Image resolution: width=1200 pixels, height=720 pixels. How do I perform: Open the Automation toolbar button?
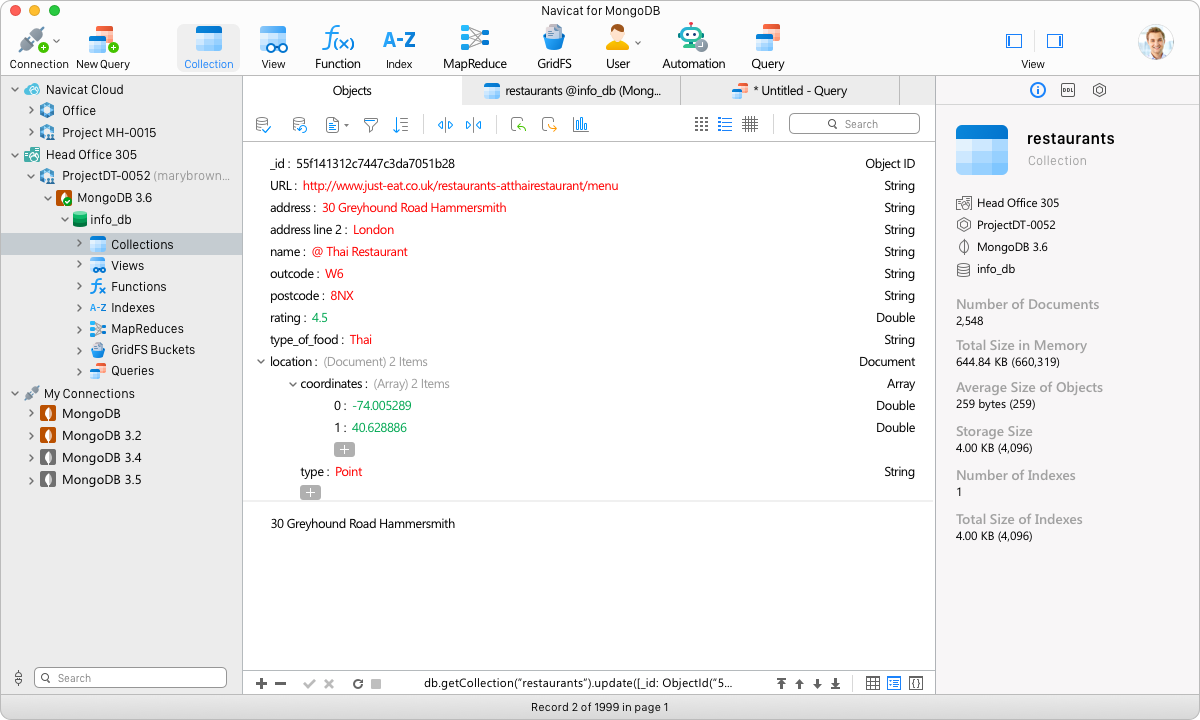click(x=694, y=48)
